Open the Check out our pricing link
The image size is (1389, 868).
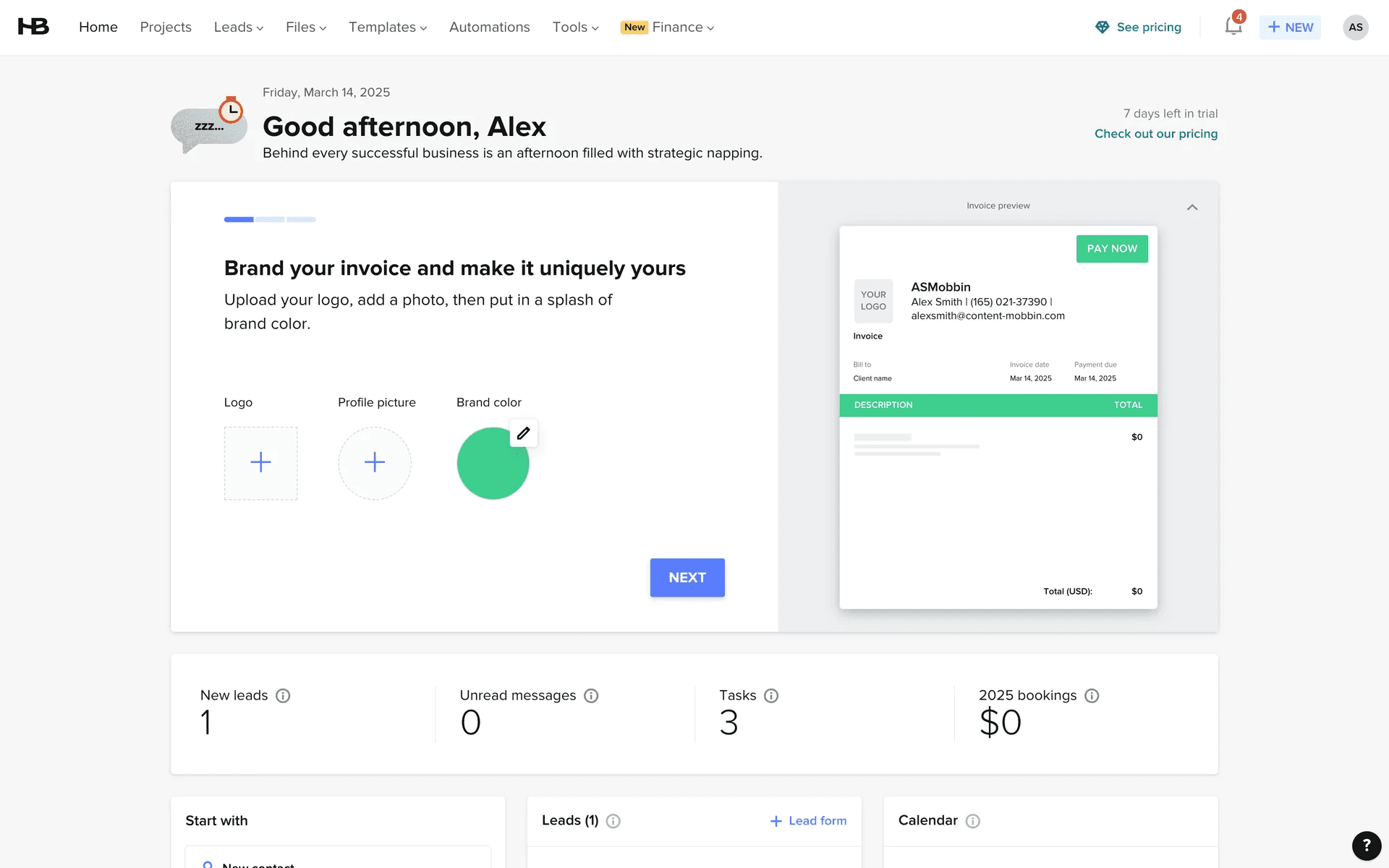click(1155, 134)
